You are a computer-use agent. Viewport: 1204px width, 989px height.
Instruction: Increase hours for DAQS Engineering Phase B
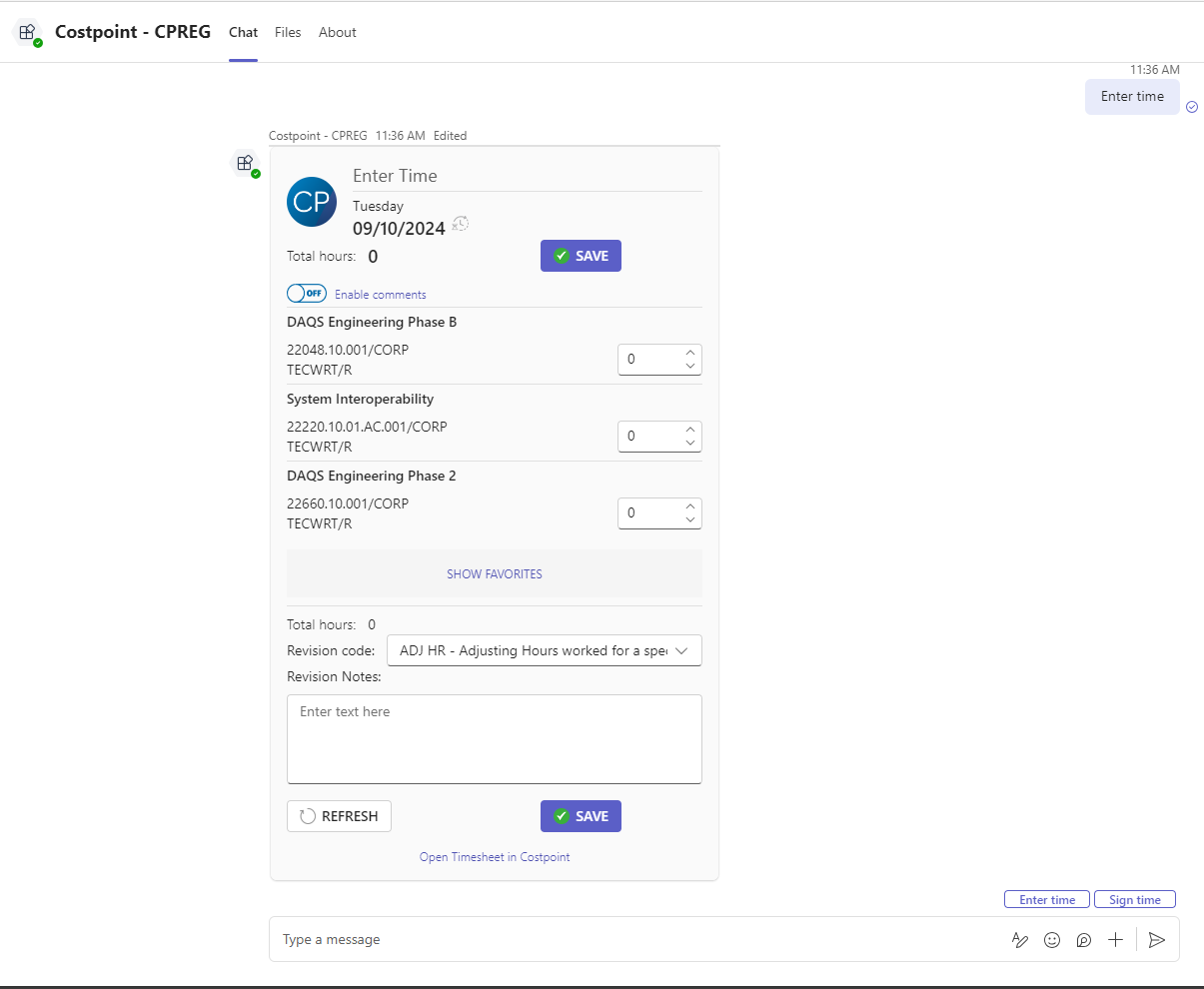pos(690,353)
